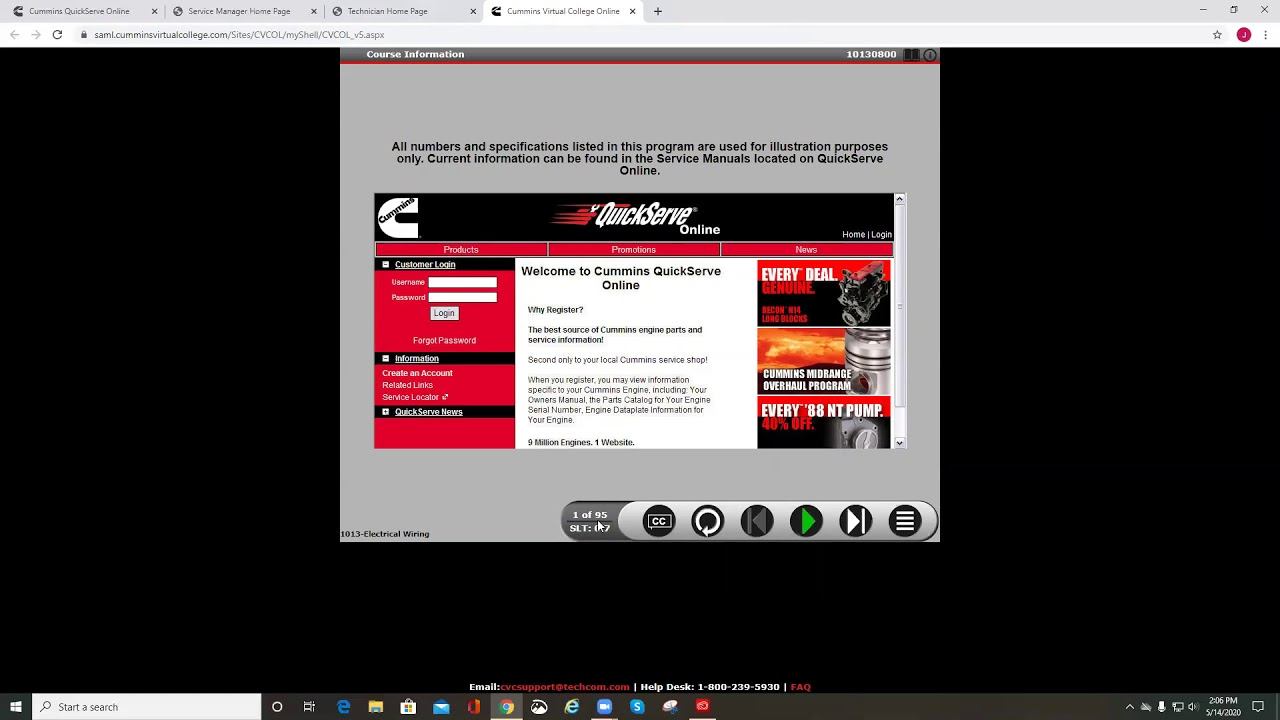Screen dimensions: 1280x720
Task: Close the Cummins Virtual College Online tab
Action: coord(632,11)
